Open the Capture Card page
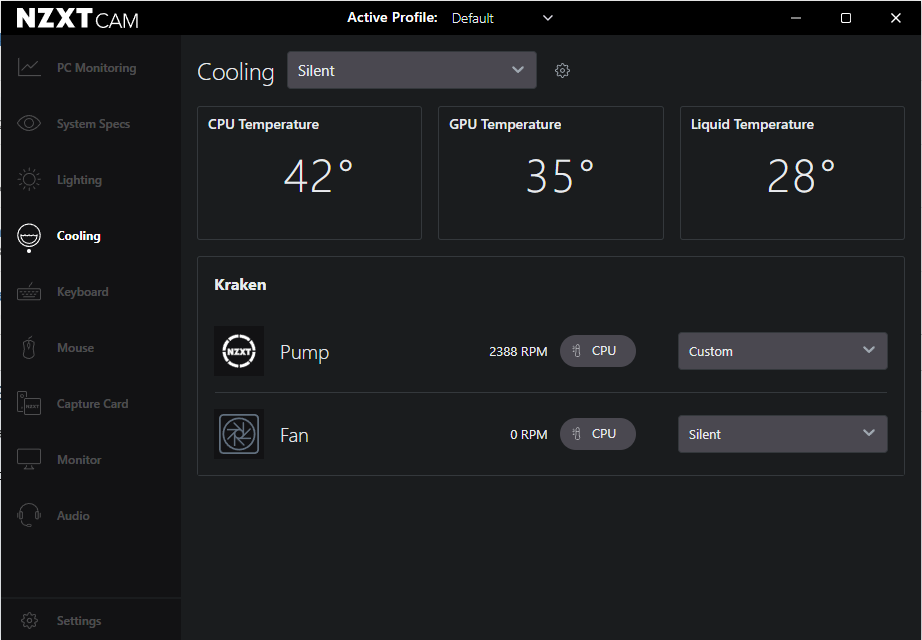Viewport: 922px width, 640px height. [92, 404]
